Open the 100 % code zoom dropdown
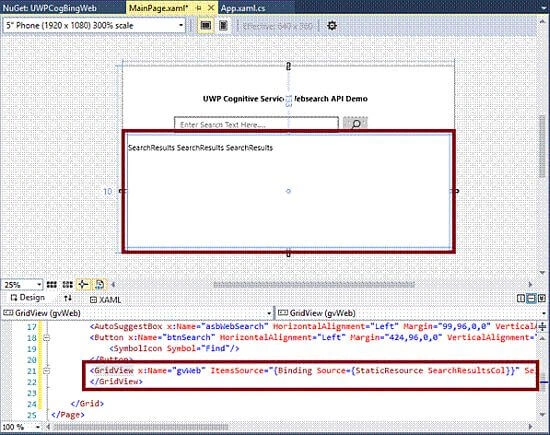The image size is (550, 435). point(21,427)
